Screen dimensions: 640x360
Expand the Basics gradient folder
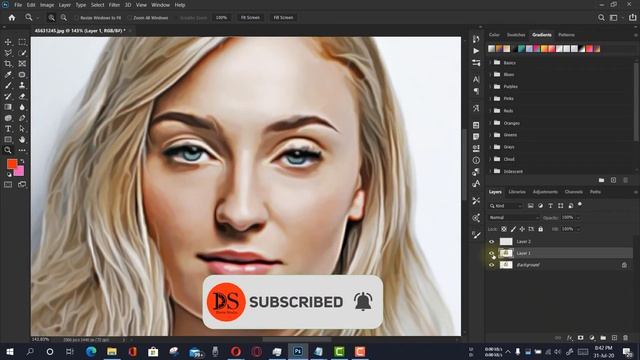coord(490,62)
